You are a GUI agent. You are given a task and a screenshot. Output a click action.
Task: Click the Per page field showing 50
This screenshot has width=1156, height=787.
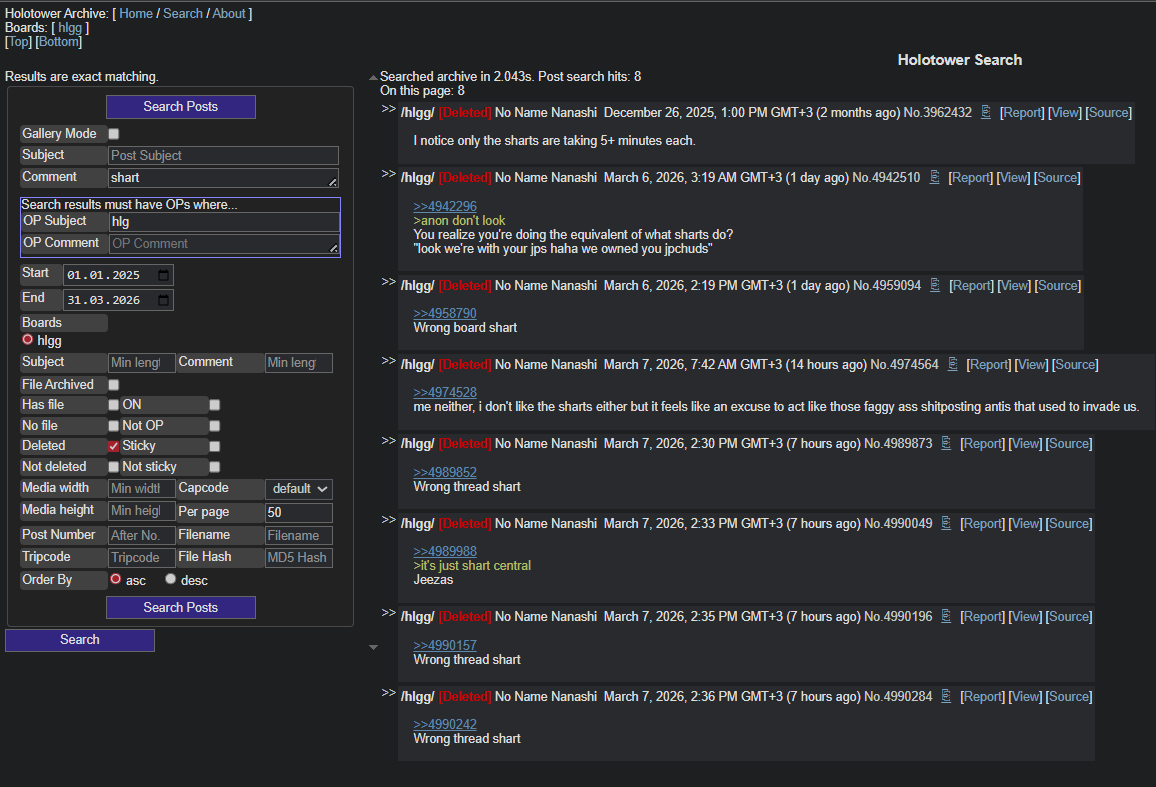299,513
